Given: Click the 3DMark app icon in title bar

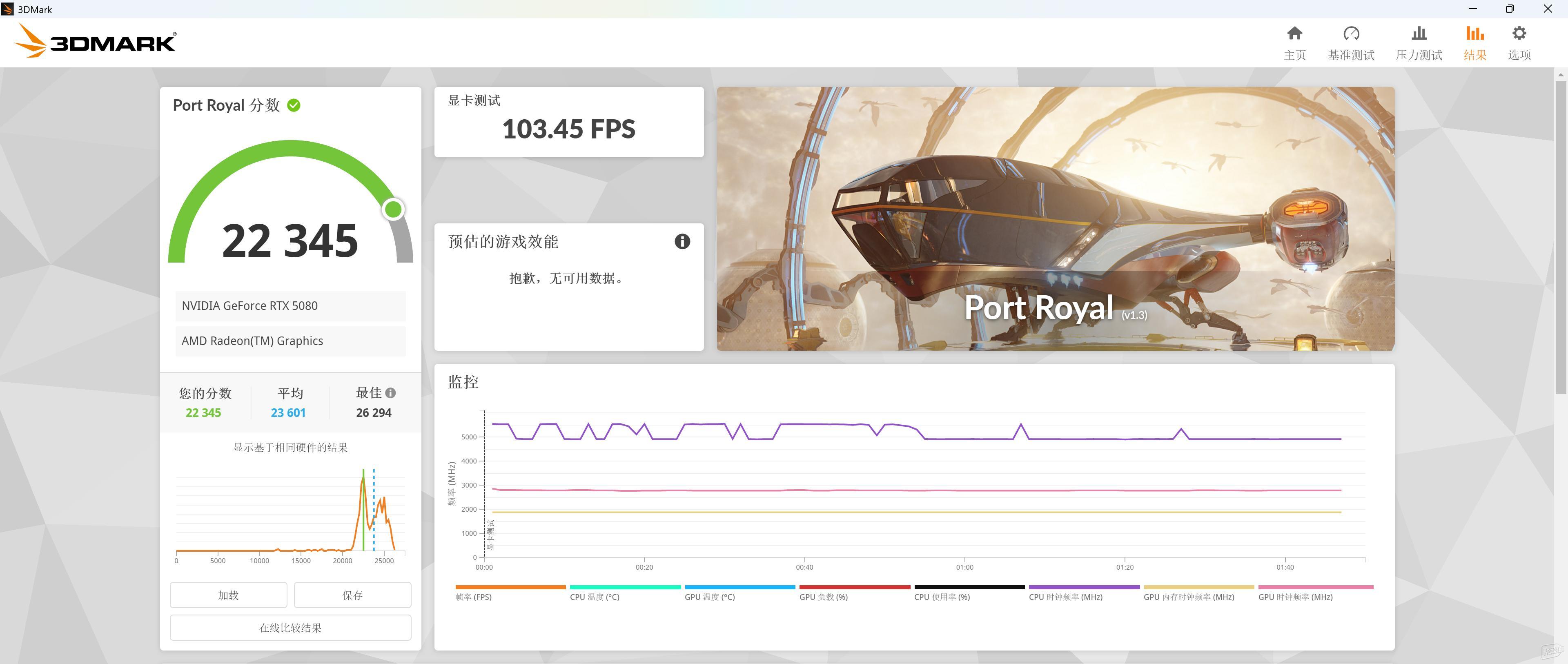Looking at the screenshot, I should [7, 9].
